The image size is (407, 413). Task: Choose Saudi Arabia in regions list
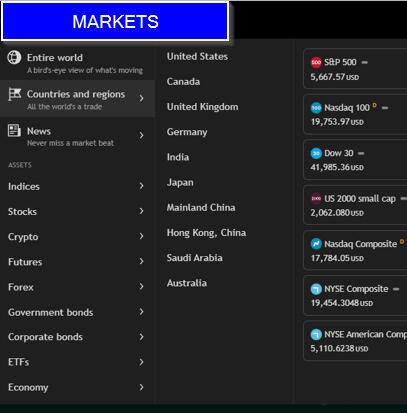coord(195,258)
